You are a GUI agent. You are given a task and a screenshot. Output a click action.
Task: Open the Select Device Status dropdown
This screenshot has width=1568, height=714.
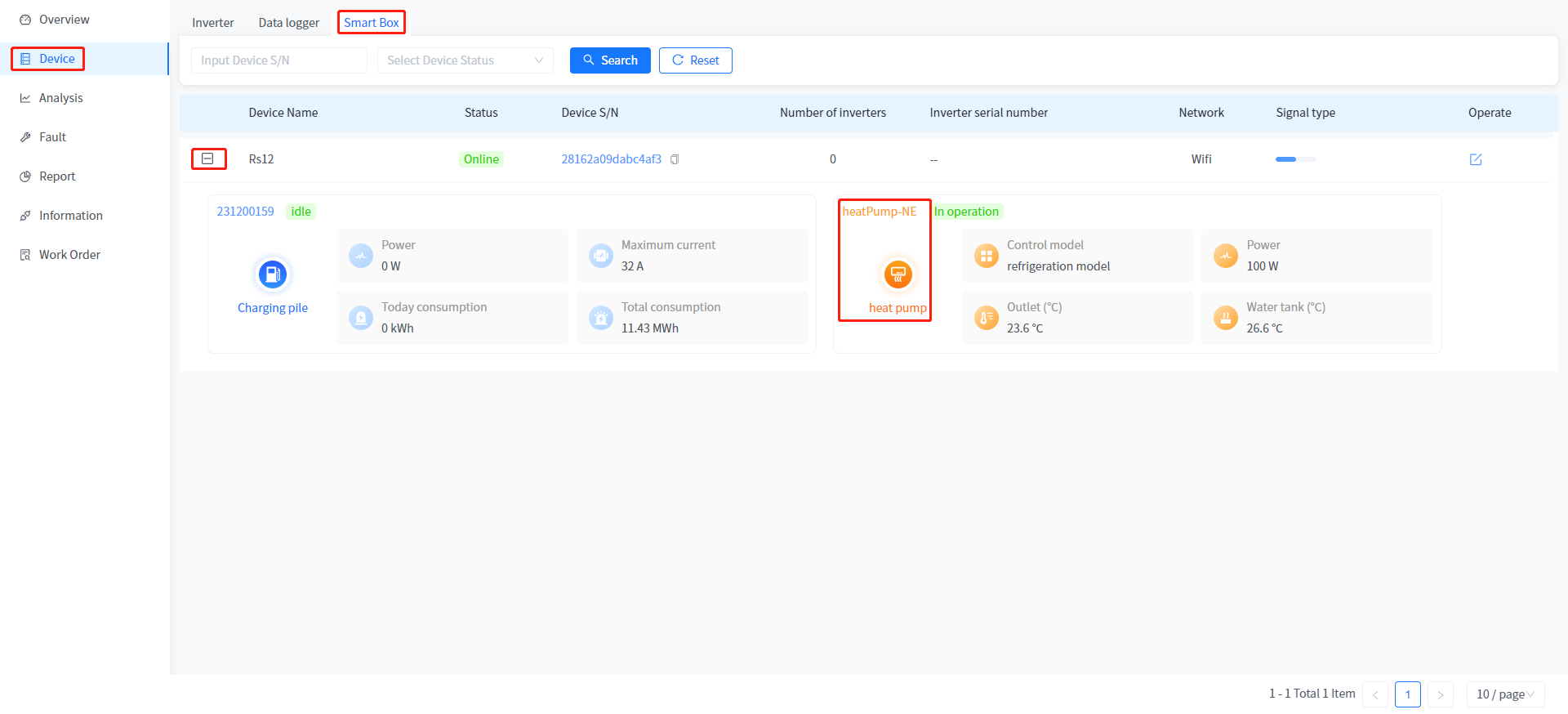(x=465, y=60)
